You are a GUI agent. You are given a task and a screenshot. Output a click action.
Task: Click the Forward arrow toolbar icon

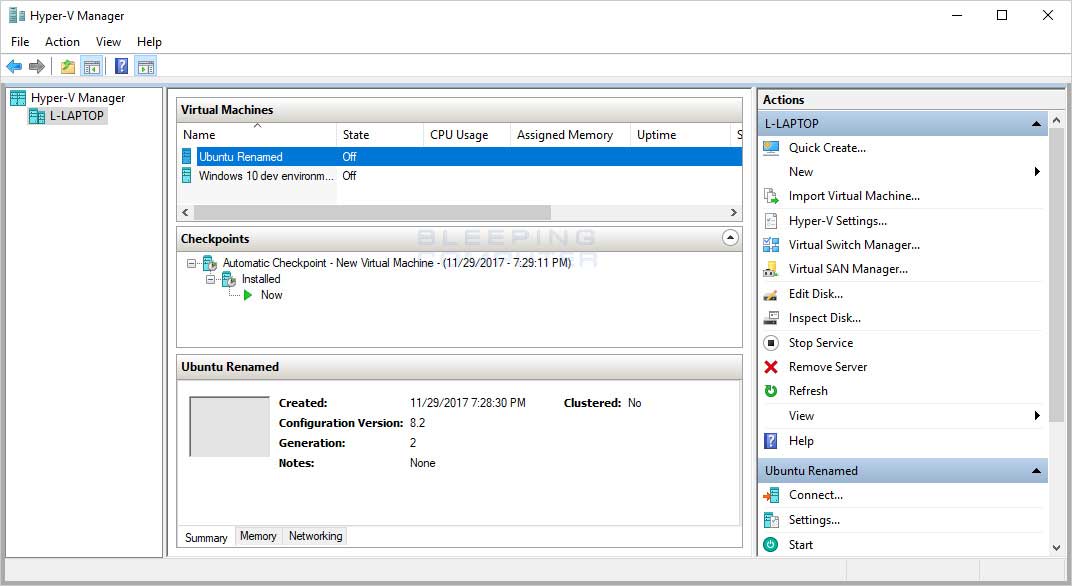37,66
